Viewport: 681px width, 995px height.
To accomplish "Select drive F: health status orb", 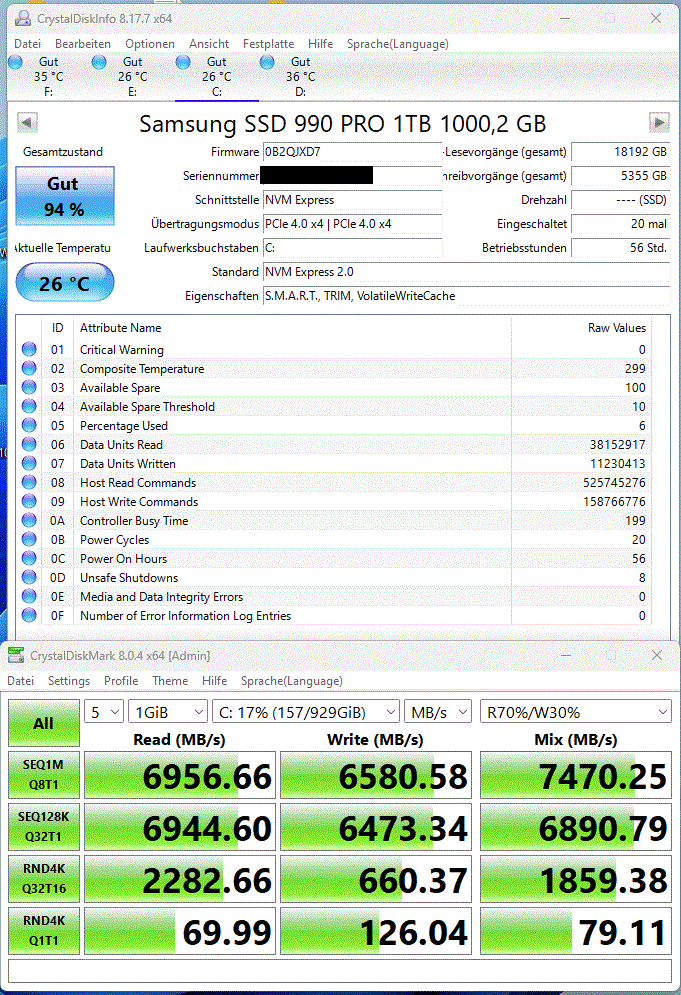I will point(16,62).
